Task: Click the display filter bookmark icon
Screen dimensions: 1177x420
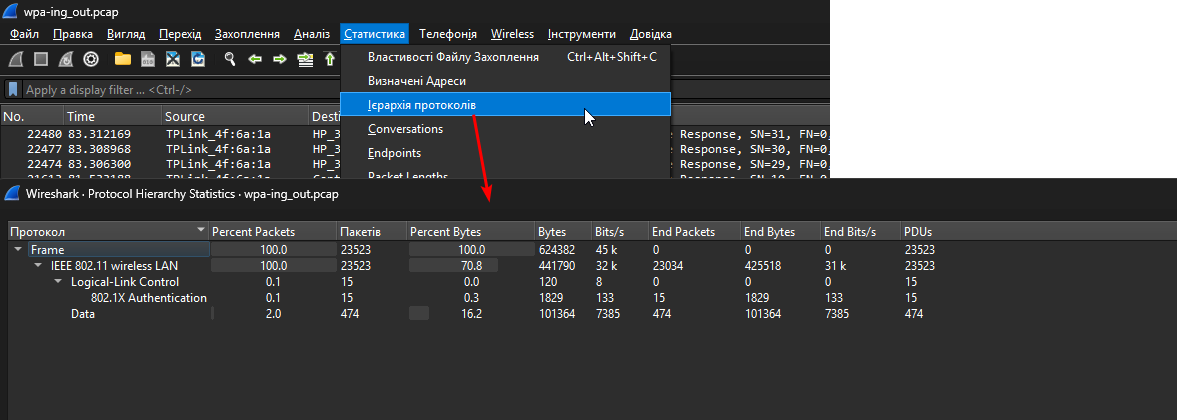Action: coord(14,90)
